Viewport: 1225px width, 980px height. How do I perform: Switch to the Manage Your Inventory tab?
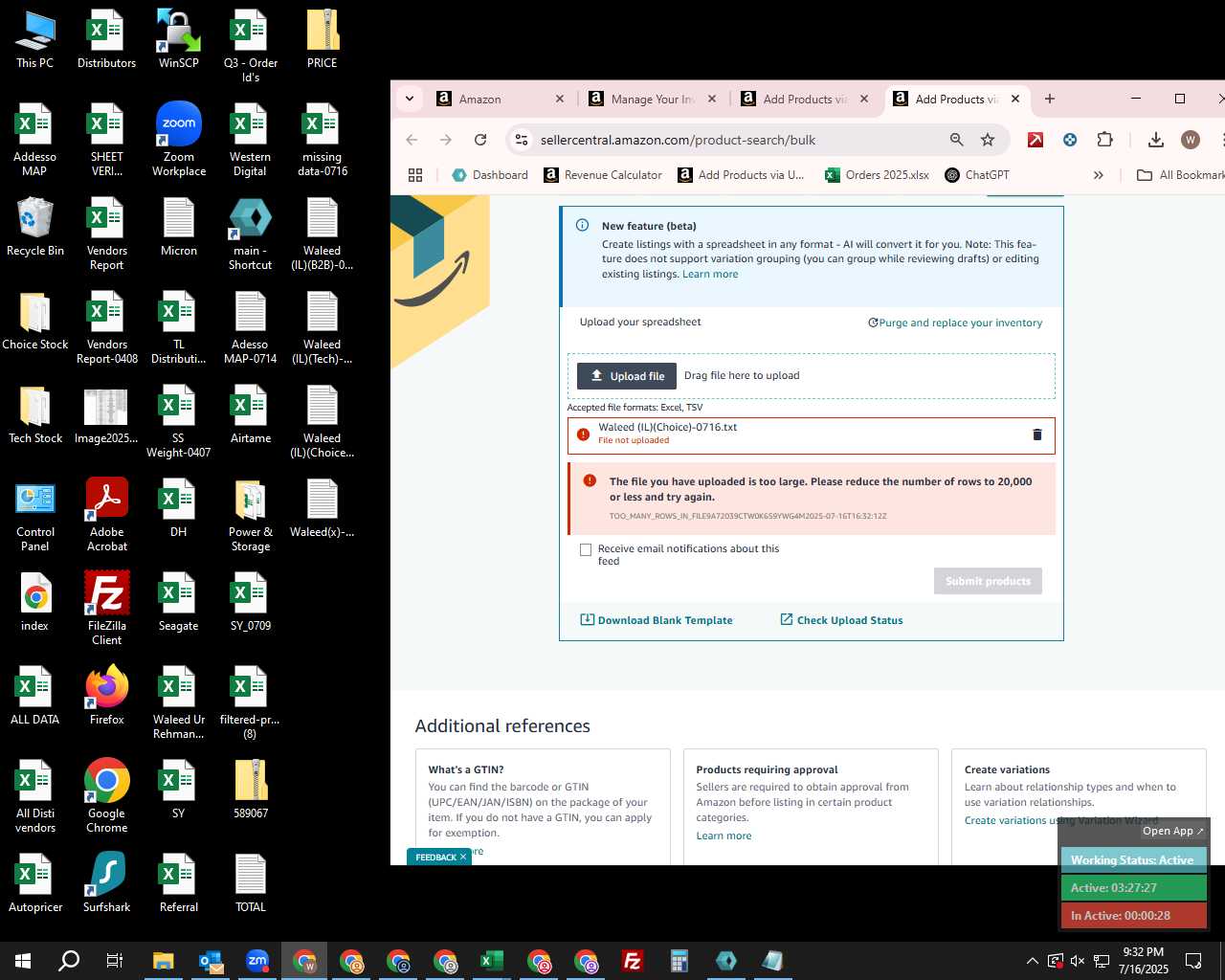[652, 99]
